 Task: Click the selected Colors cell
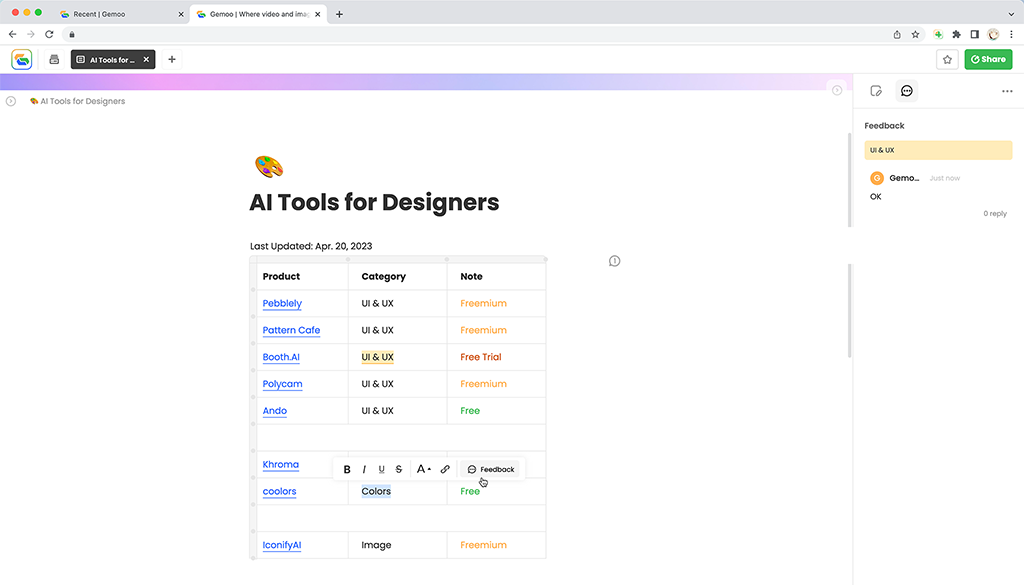point(376,492)
